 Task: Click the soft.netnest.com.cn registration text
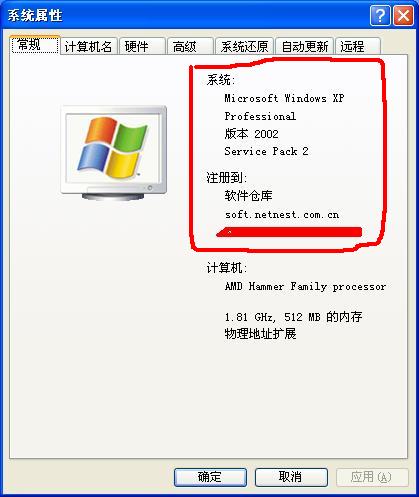(282, 215)
